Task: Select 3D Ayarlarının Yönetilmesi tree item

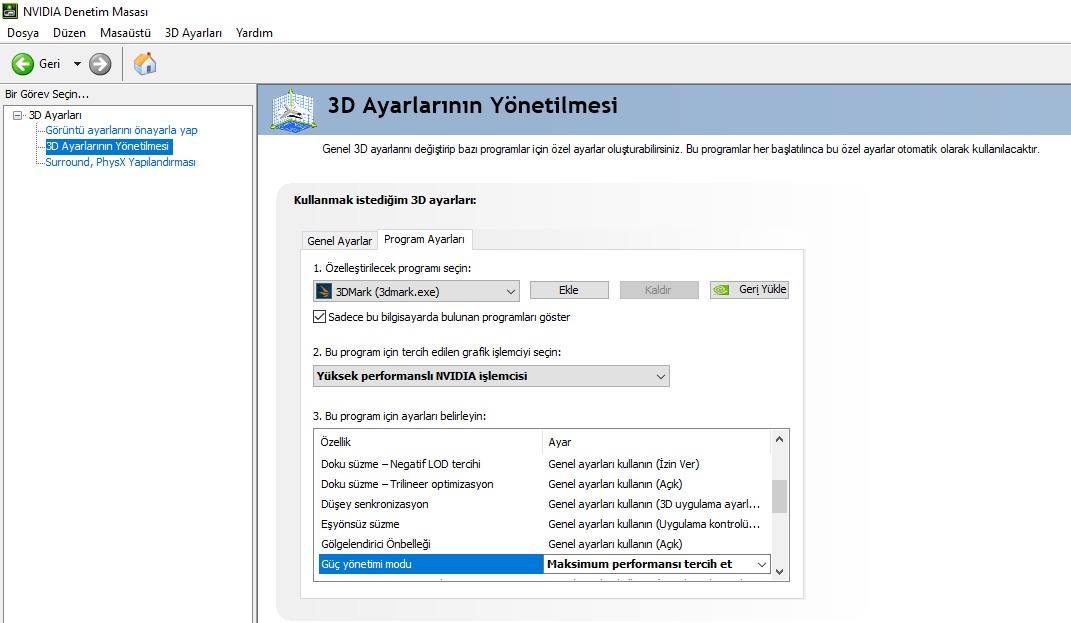Action: (108, 146)
